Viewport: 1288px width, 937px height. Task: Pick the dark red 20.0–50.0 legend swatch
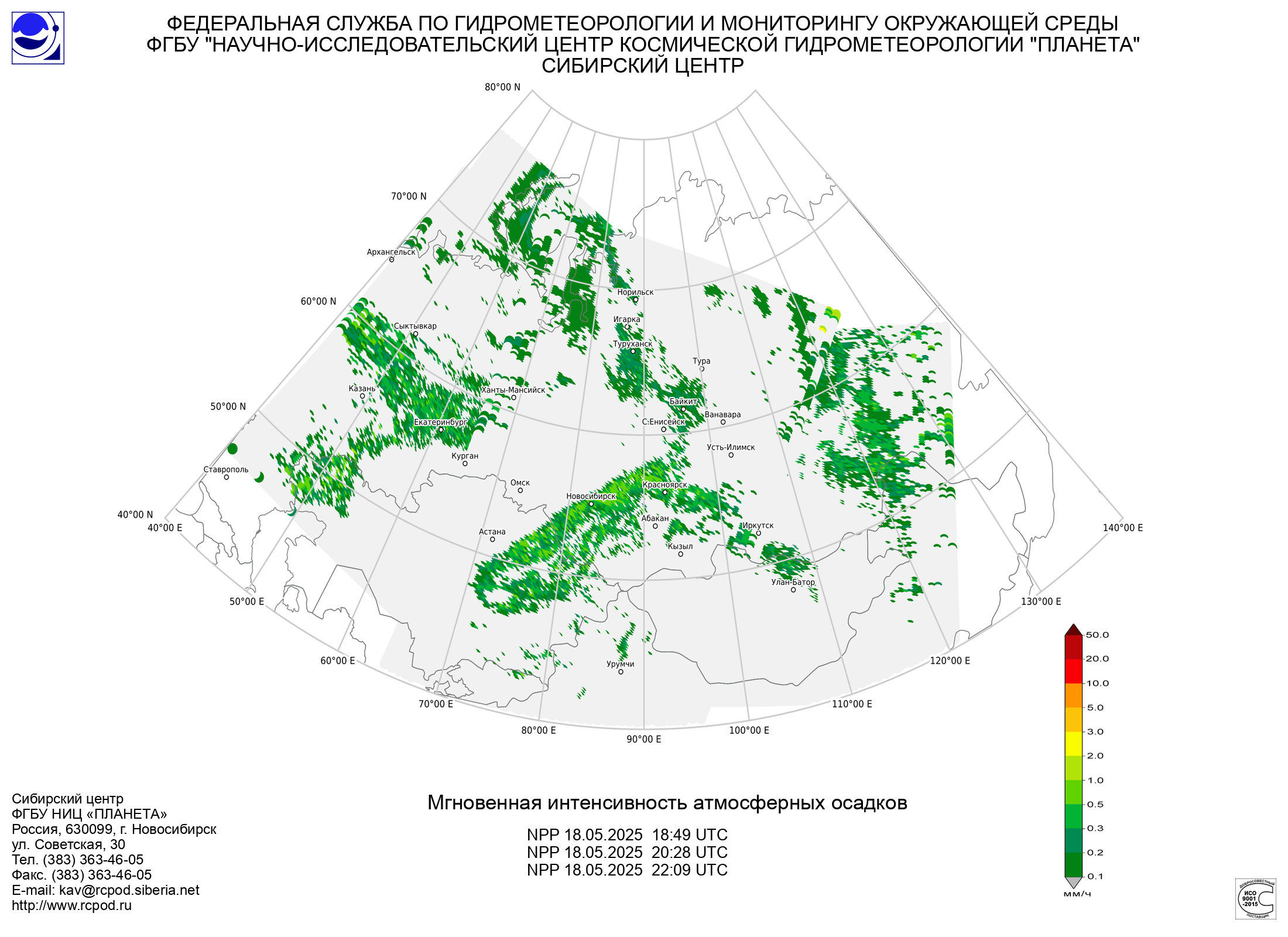(1073, 647)
